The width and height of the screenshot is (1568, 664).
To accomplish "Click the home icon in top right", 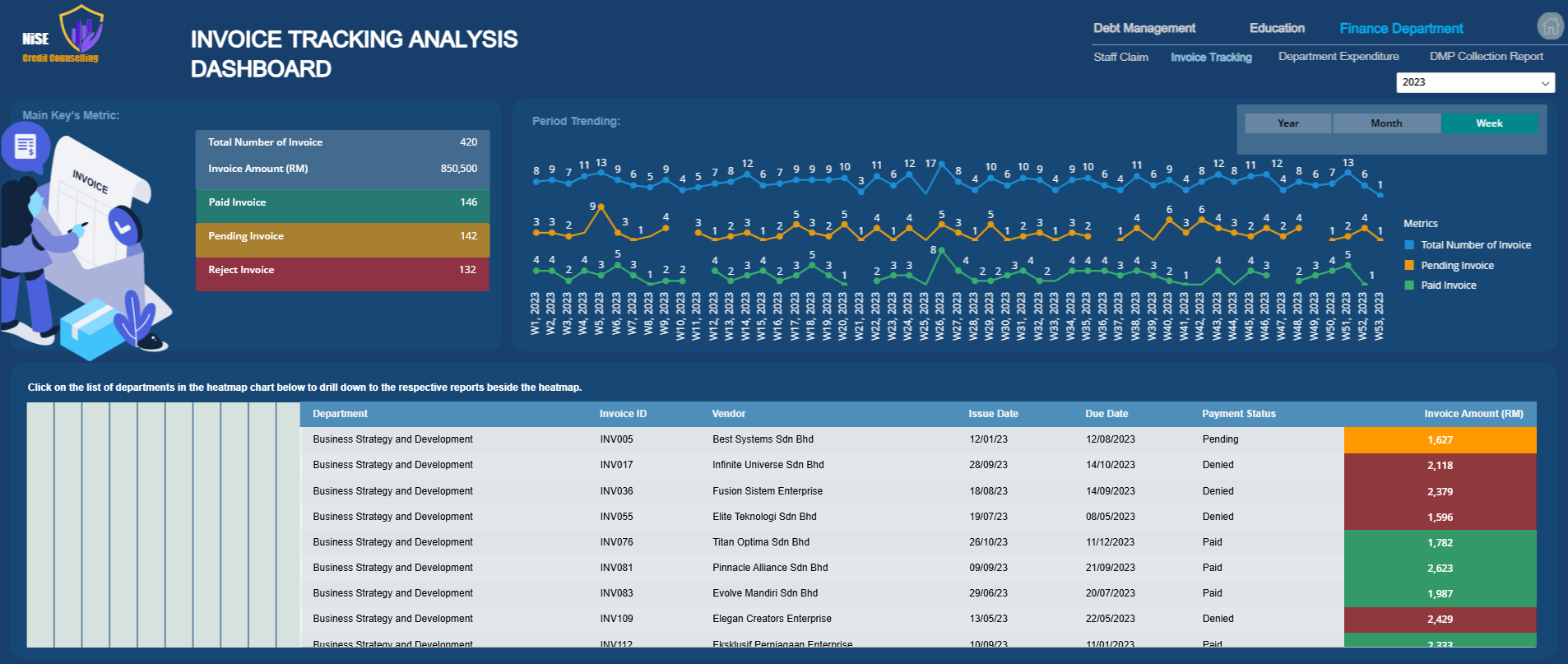I will click(x=1550, y=26).
